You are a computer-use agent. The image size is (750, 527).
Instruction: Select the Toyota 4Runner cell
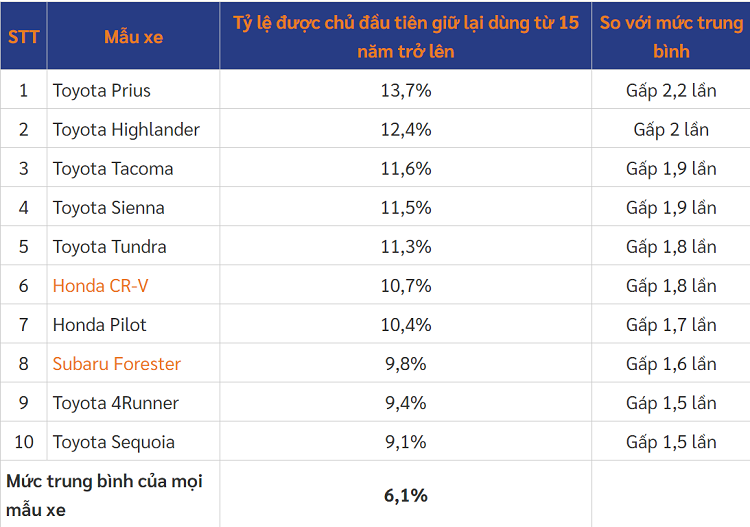point(116,403)
